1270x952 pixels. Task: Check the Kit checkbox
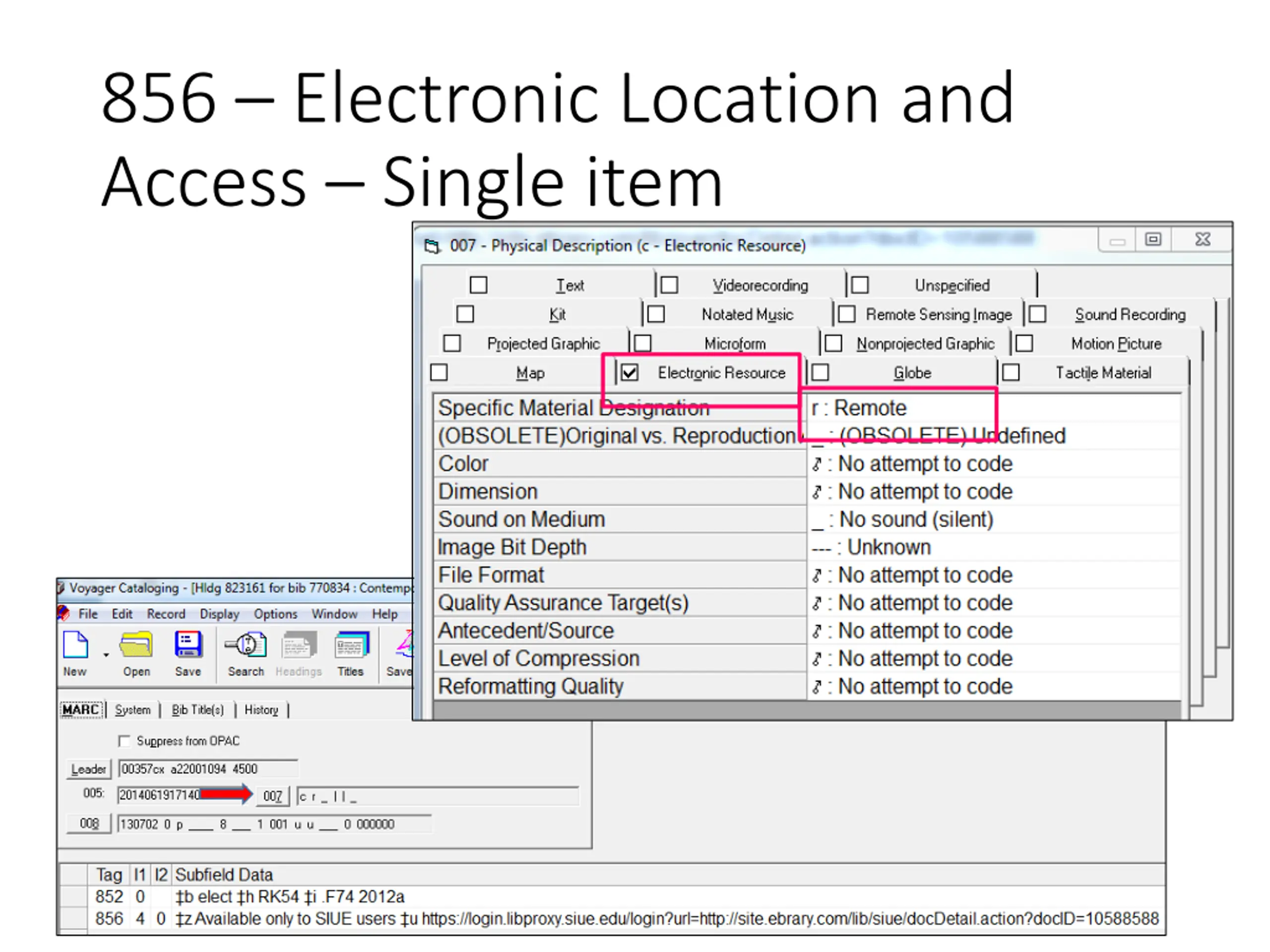click(x=465, y=314)
